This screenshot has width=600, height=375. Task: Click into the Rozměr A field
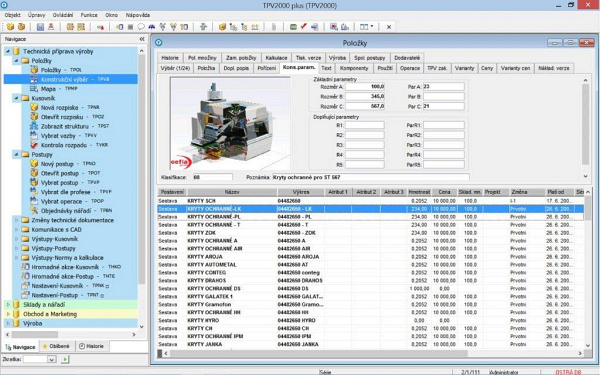[x=365, y=87]
